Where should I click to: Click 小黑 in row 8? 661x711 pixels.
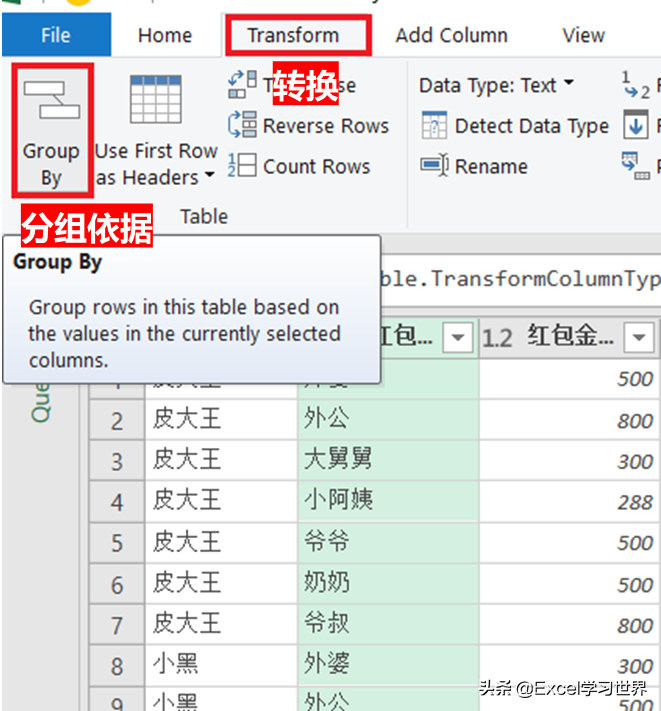tap(221, 665)
